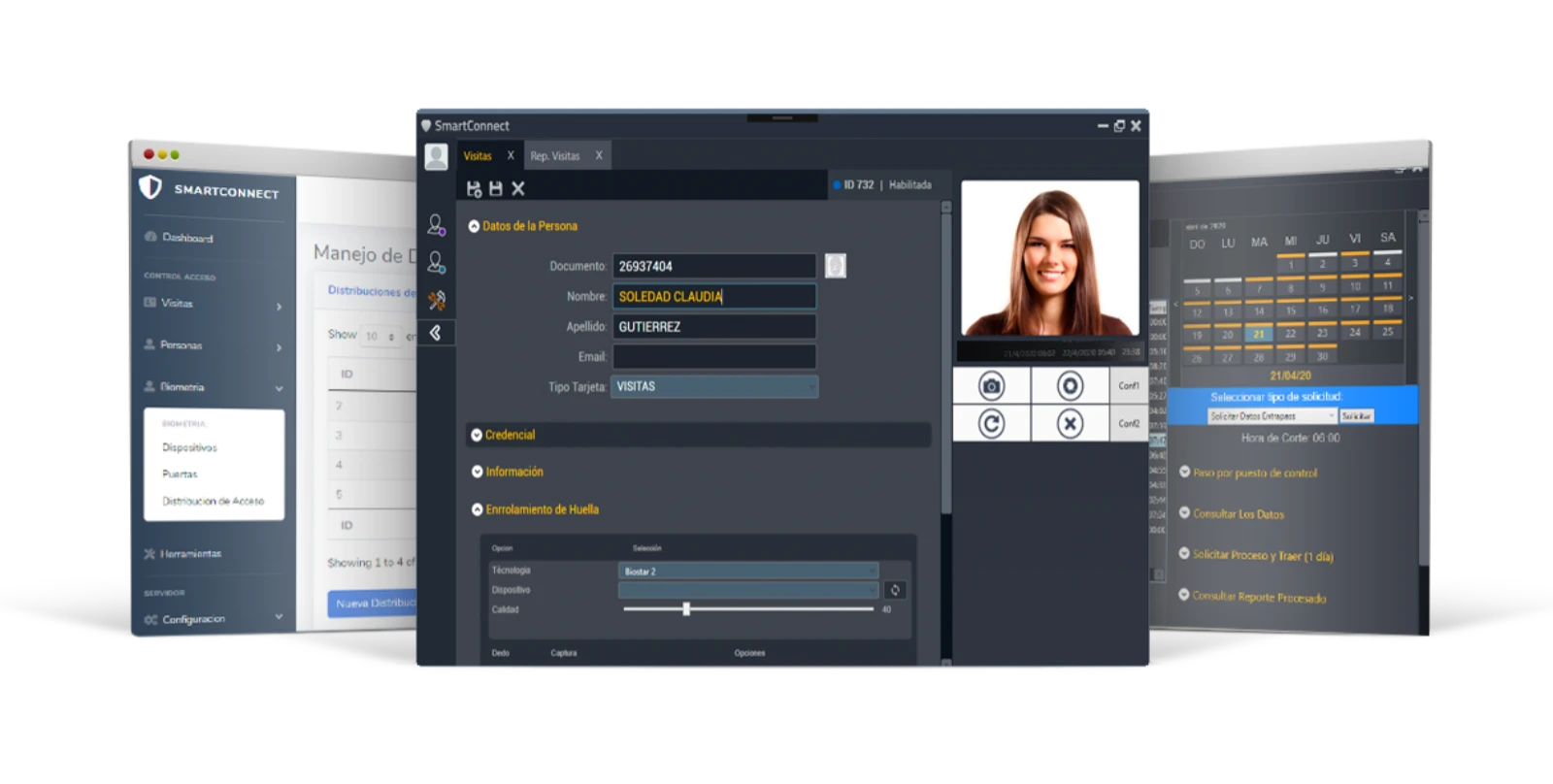Click the Habilitada status text
This screenshot has height=784, width=1553.
pos(910,184)
